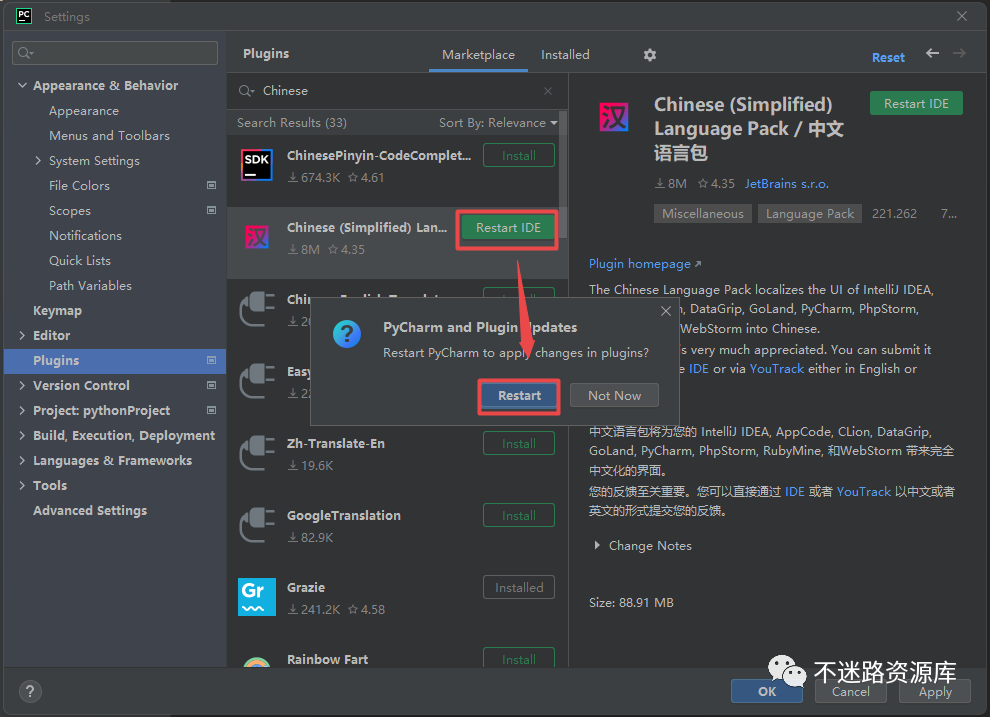
Task: Click the Grazie plugin icon
Action: point(257,597)
